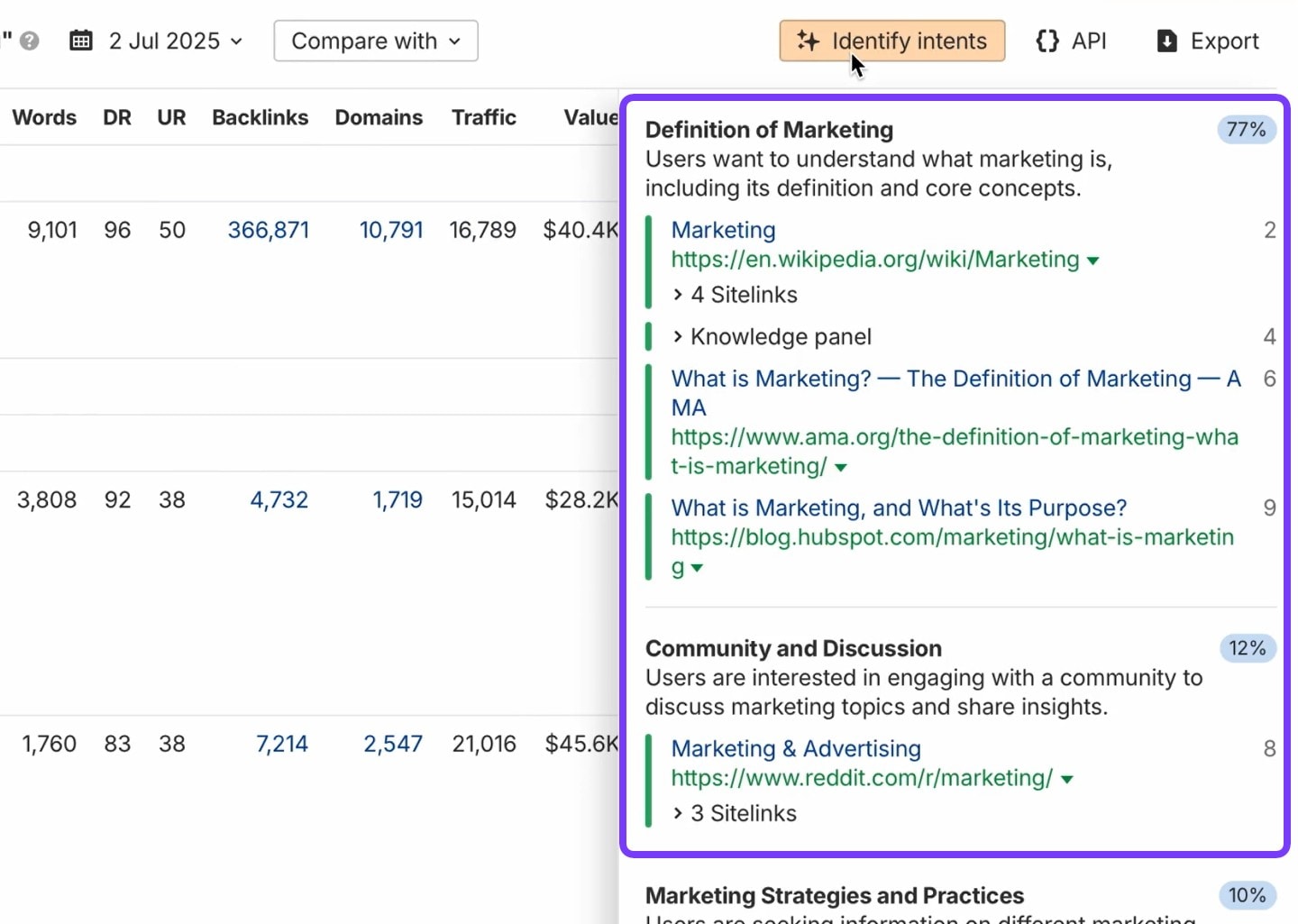Viewport: 1298px width, 924px height.
Task: Open the 10,791 domains link
Action: (x=390, y=230)
